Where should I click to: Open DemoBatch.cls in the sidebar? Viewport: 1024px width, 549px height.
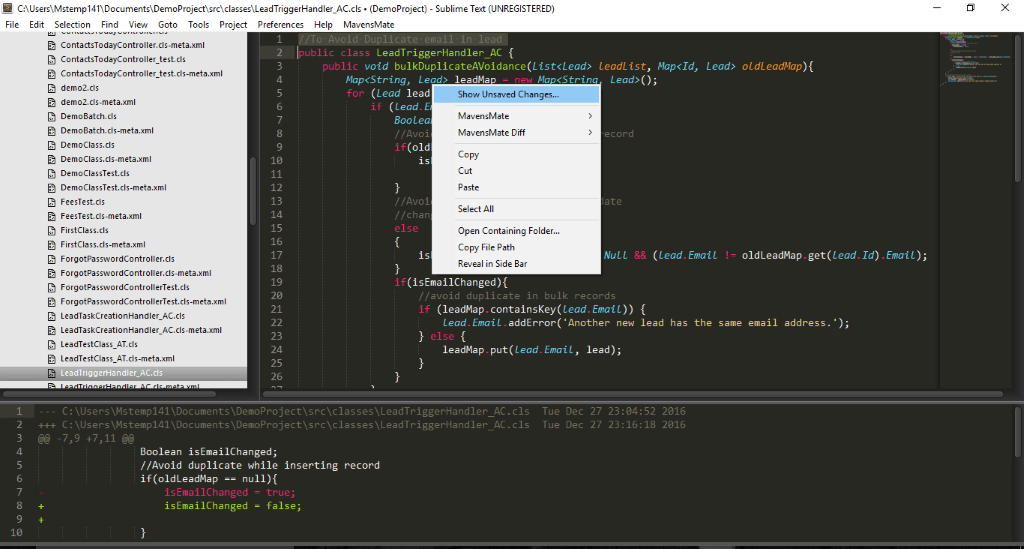[x=88, y=116]
